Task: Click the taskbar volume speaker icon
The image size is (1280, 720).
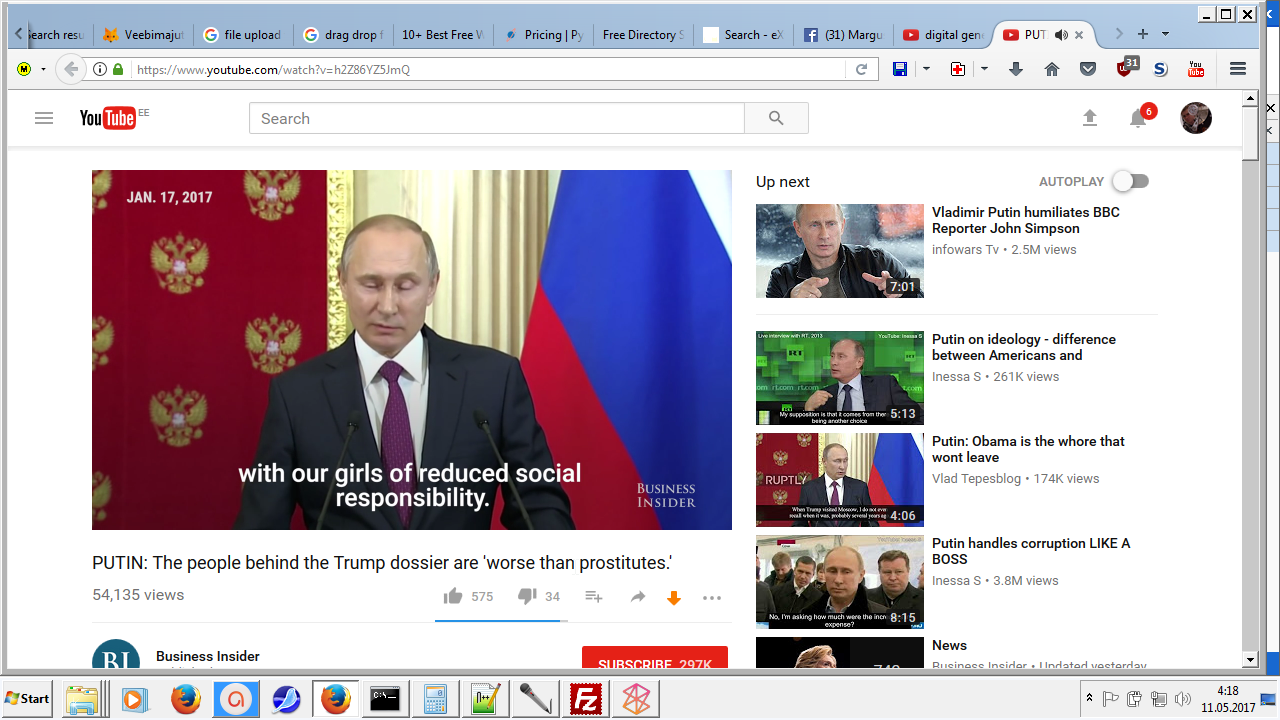Action: click(1183, 698)
